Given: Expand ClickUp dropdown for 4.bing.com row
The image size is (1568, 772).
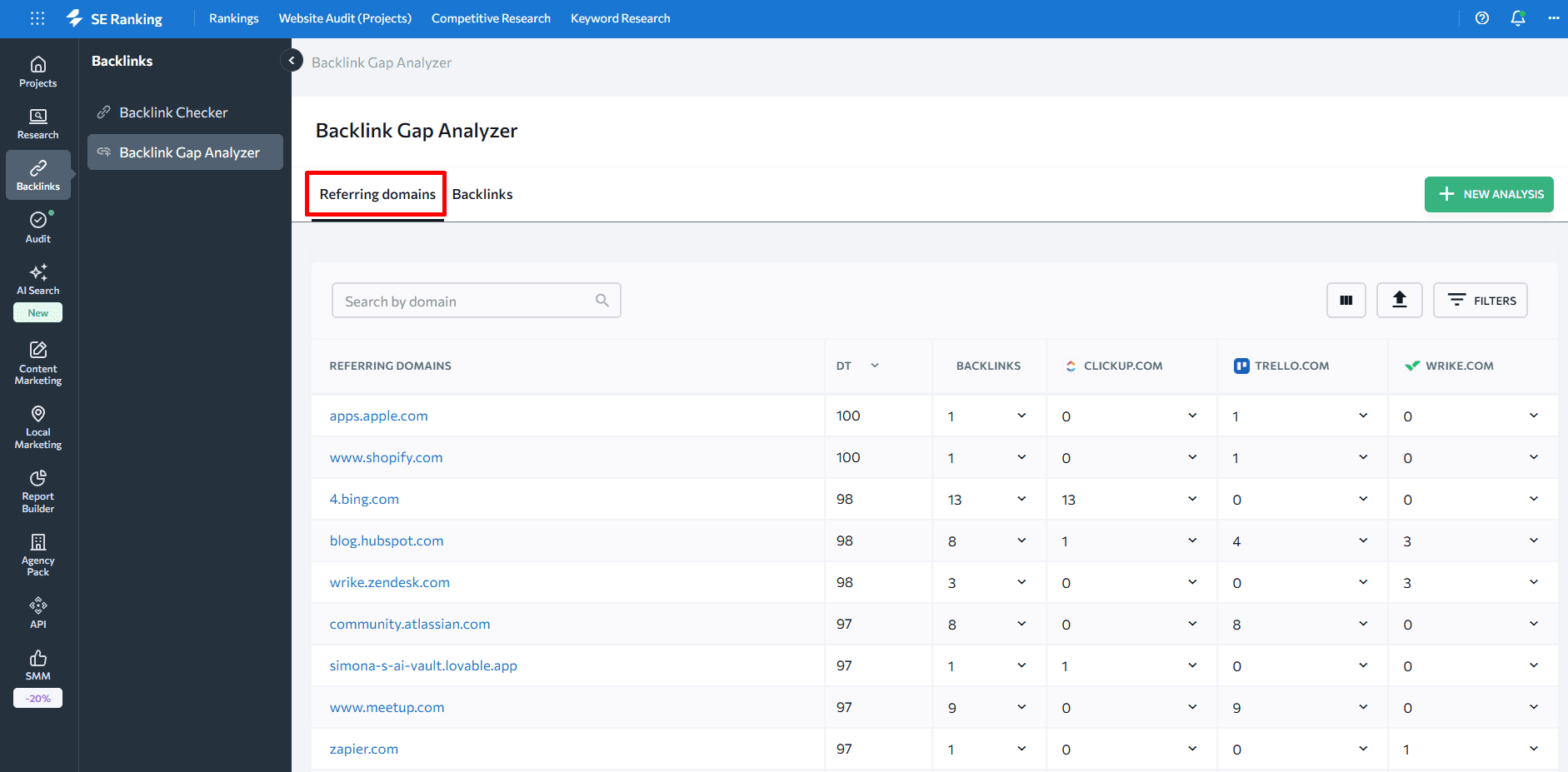Looking at the screenshot, I should coord(1192,499).
